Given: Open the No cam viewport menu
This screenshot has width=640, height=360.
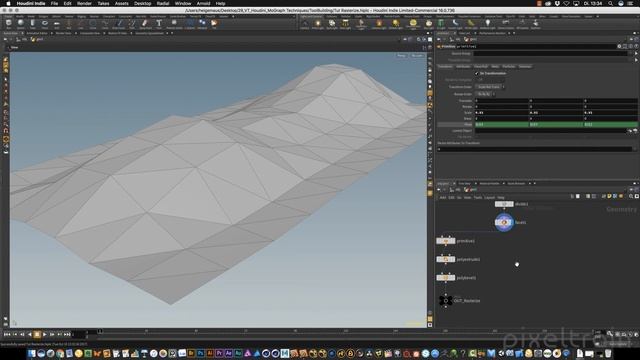Looking at the screenshot, I should tap(417, 56).
